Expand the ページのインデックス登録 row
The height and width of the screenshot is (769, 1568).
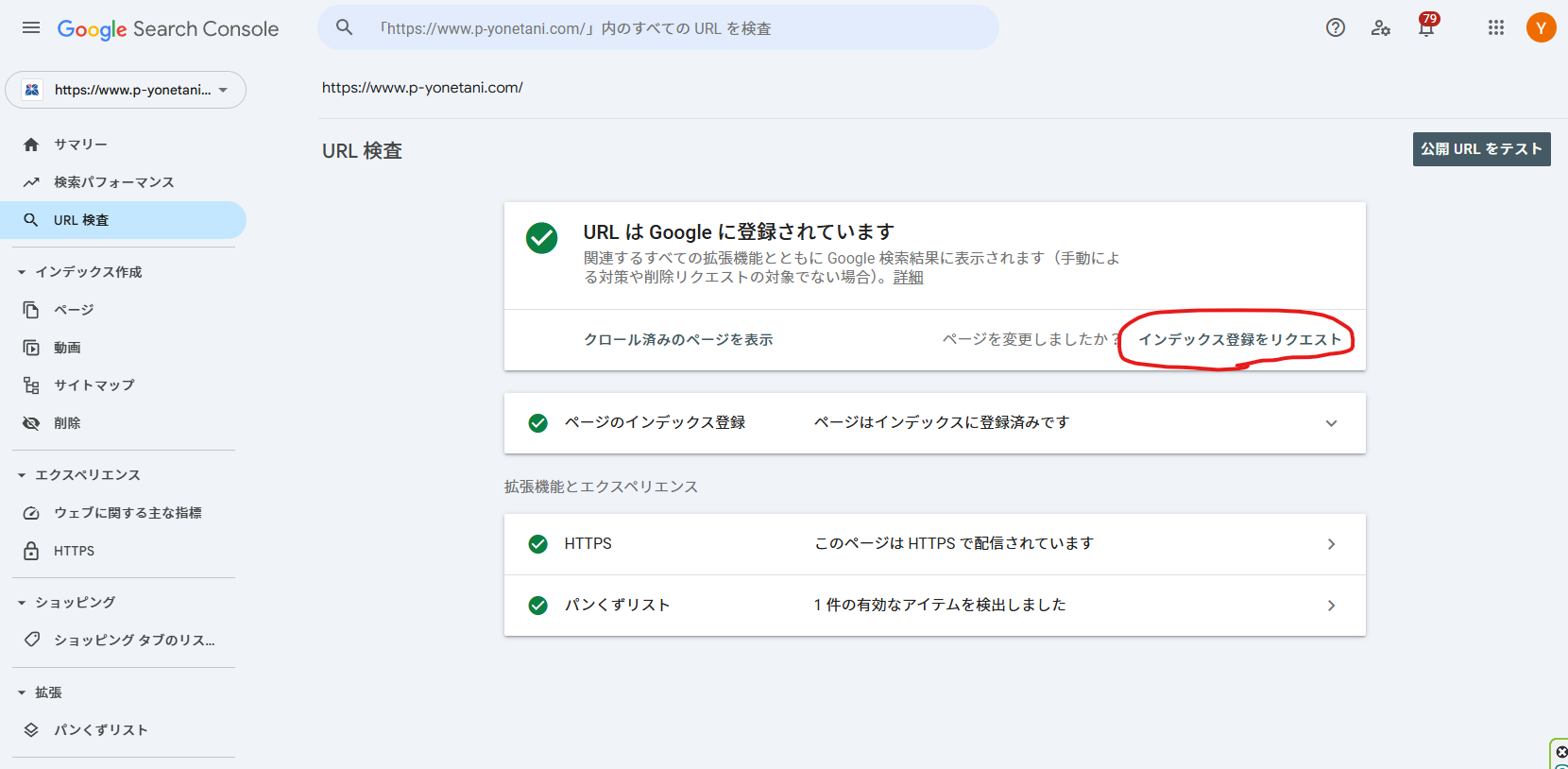coord(1331,423)
